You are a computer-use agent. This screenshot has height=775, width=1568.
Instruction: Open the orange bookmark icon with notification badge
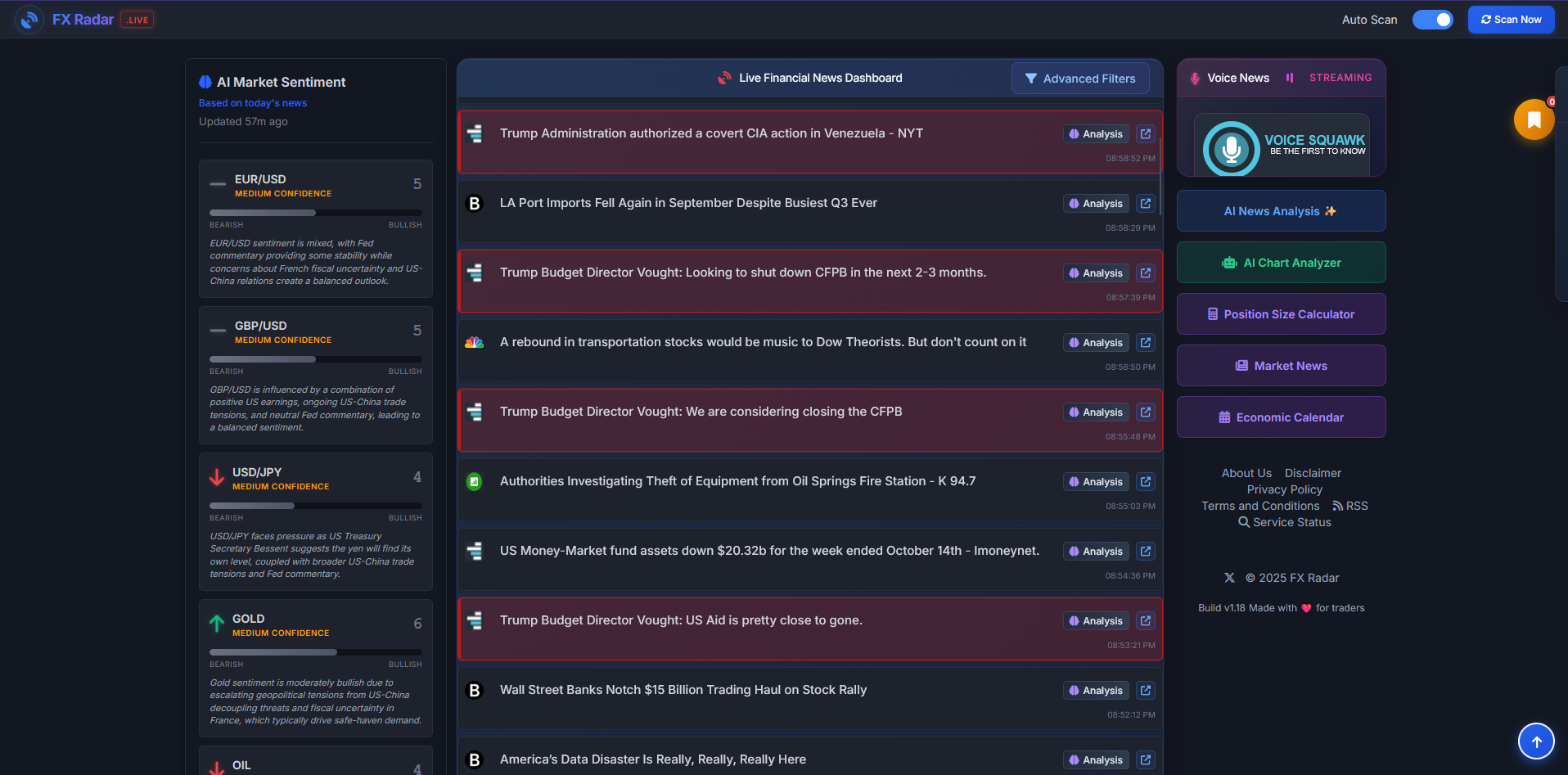(x=1534, y=119)
